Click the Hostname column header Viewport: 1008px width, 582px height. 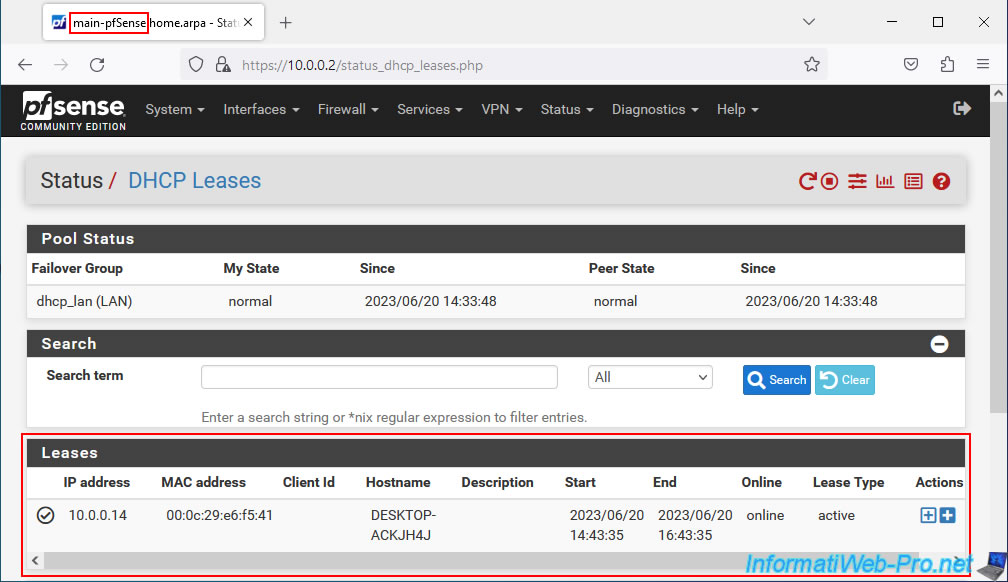click(398, 483)
